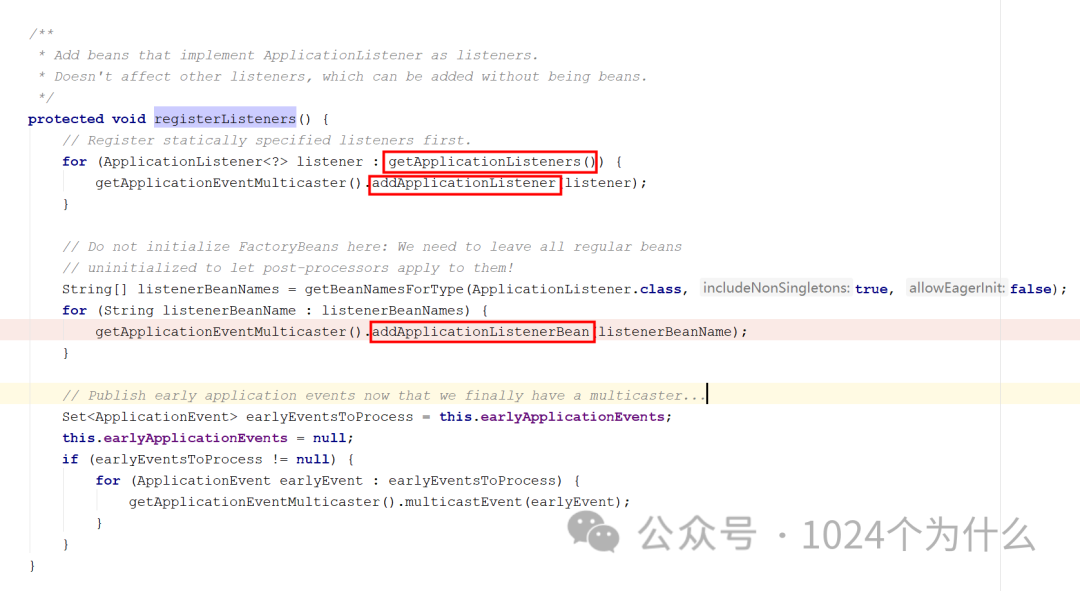Click the allowEagerInit: parameter hint
This screenshot has height=591, width=1080.
(x=957, y=288)
